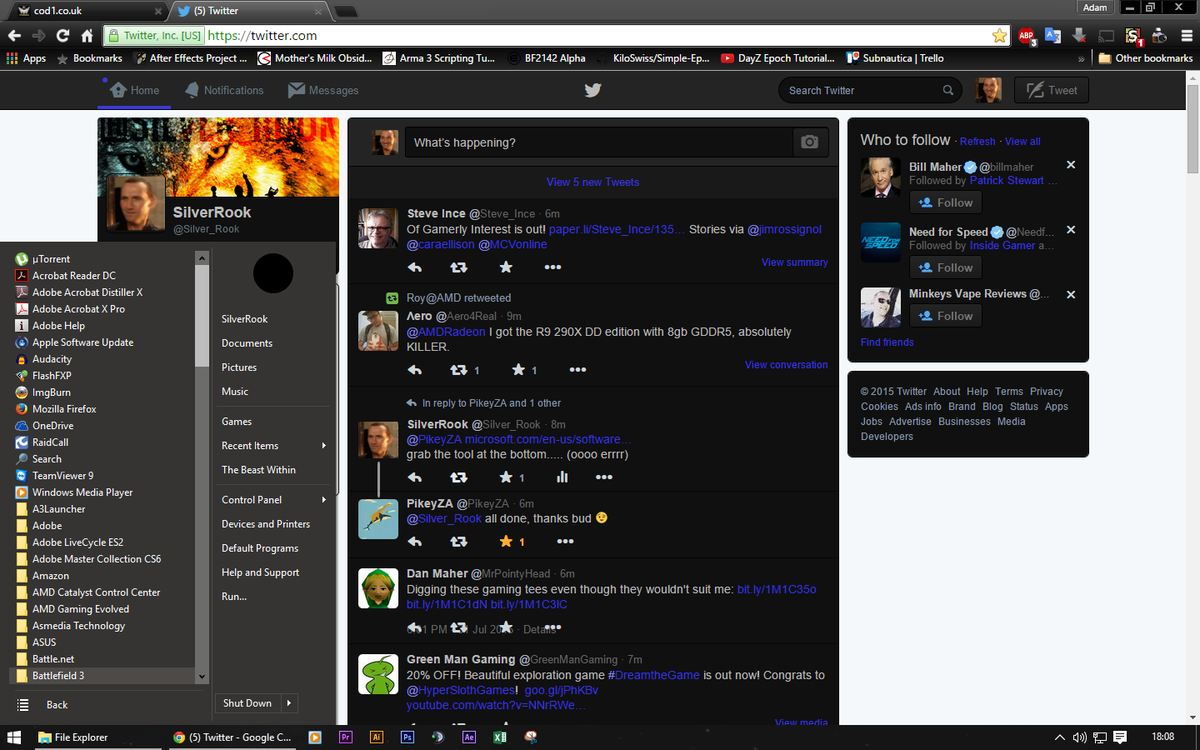1200x750 pixels.
Task: Reply to Steve Ince's tweet
Action: (x=415, y=267)
